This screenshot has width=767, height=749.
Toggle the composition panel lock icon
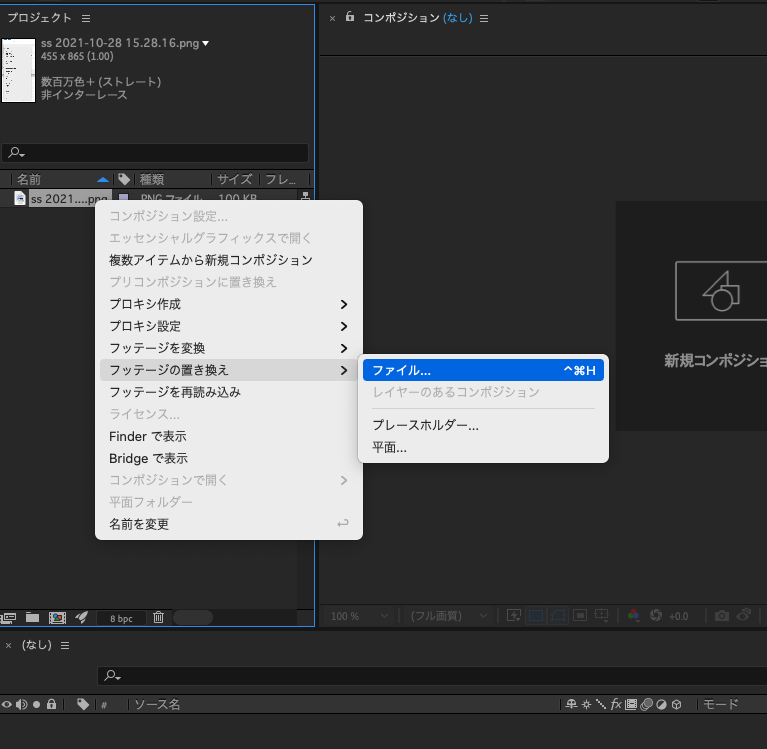(x=350, y=17)
